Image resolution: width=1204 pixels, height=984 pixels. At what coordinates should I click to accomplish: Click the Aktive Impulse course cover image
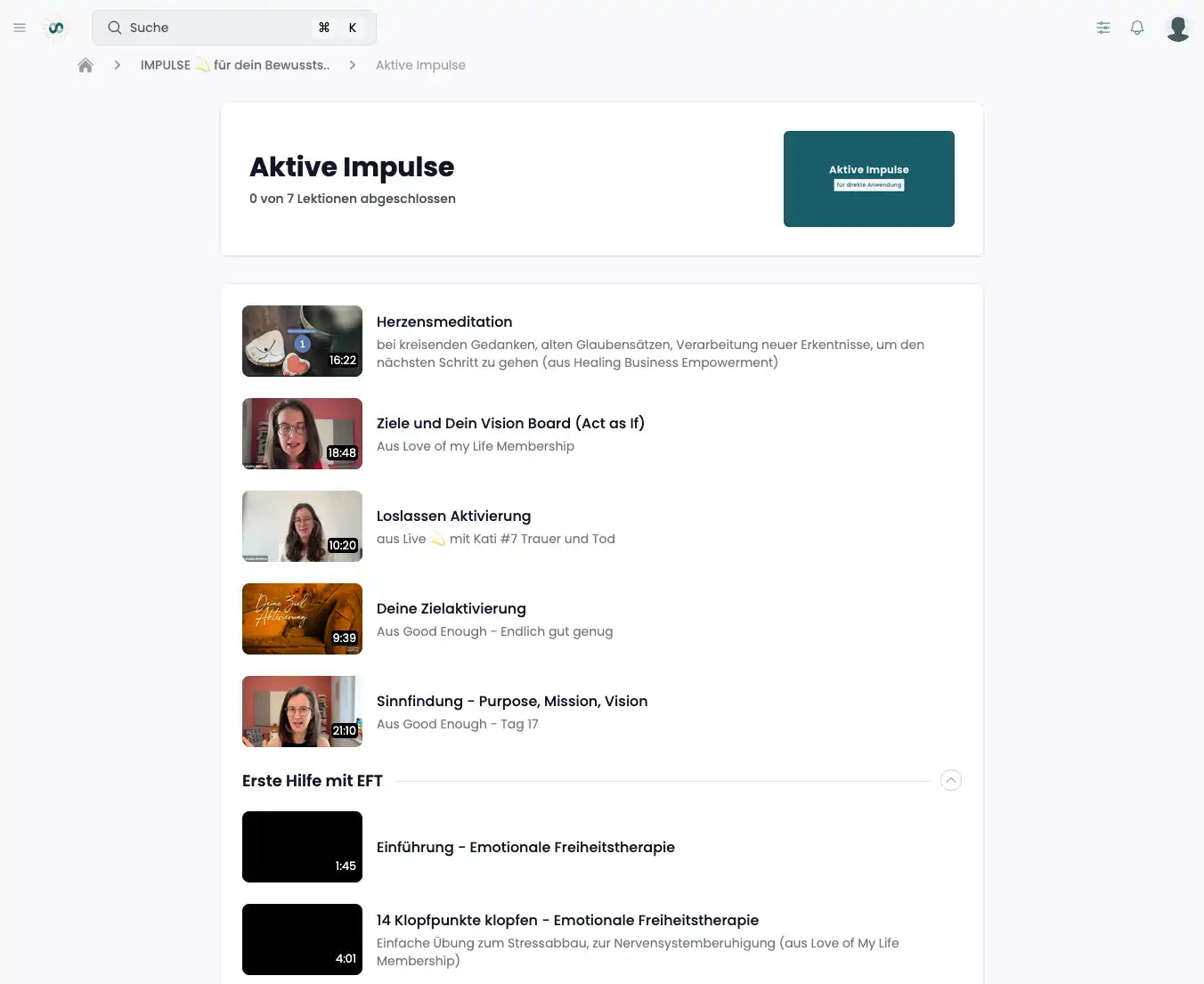coord(868,179)
